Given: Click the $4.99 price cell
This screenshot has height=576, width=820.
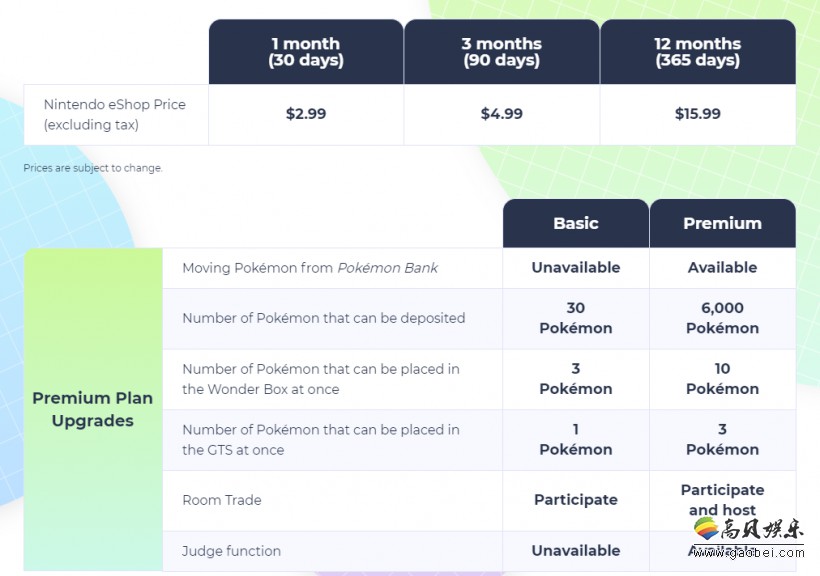Looking at the screenshot, I should click(x=502, y=114).
